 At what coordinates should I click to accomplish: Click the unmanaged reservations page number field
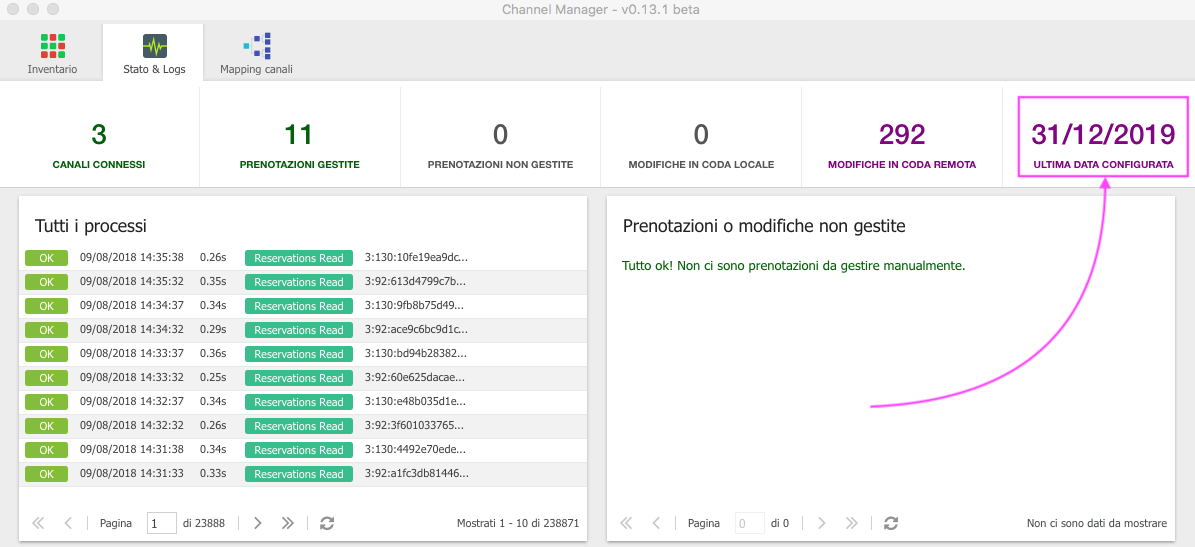click(x=750, y=523)
